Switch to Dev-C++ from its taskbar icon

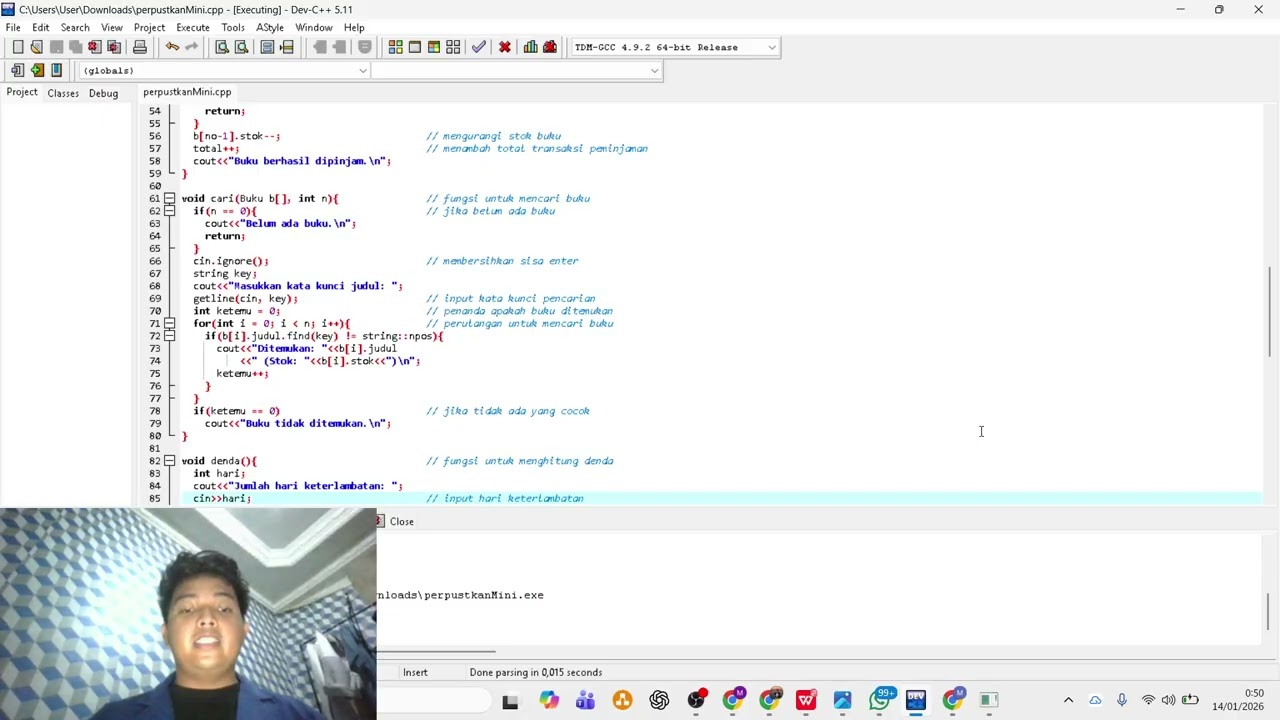click(x=916, y=700)
